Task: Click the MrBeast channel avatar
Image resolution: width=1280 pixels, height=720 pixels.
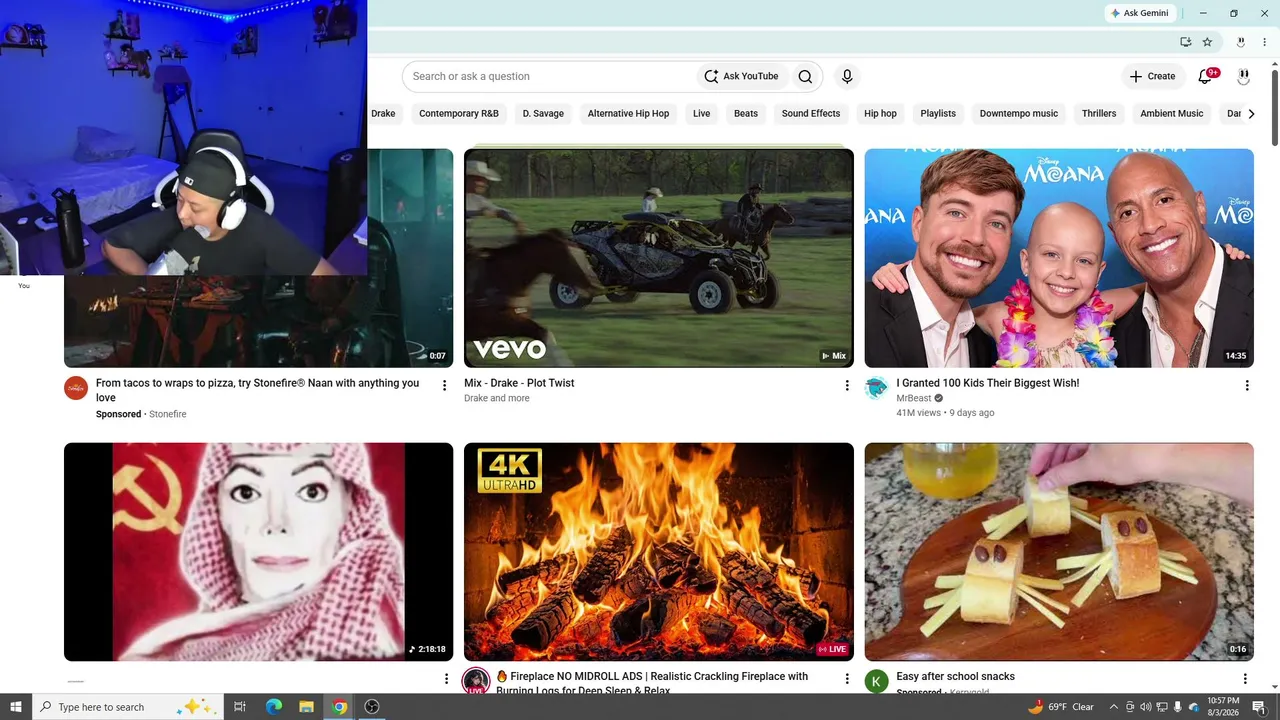Action: pos(876,388)
